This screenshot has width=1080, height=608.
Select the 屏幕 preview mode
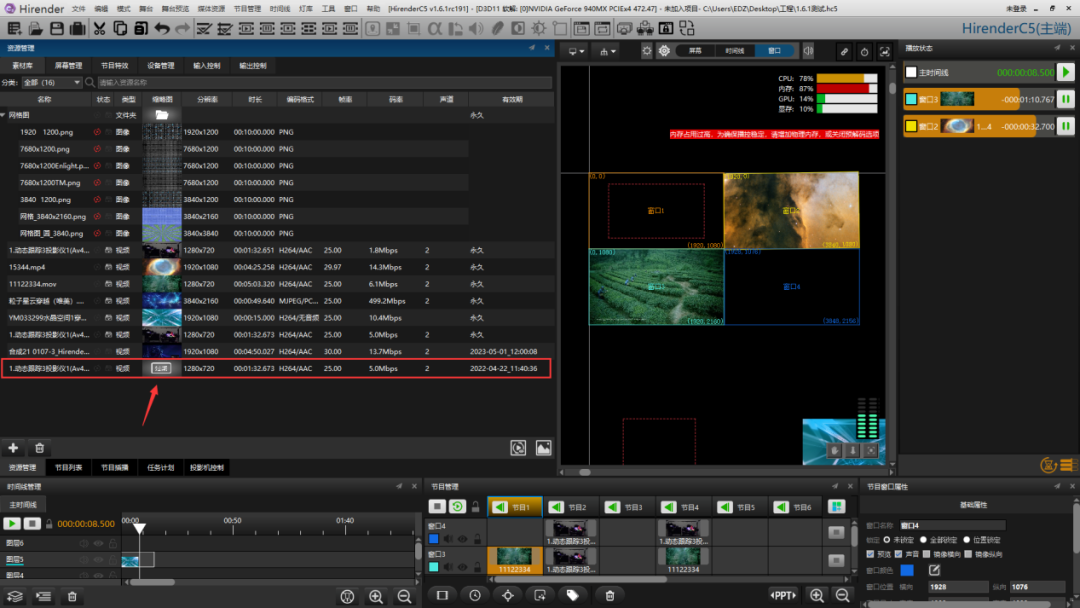(x=695, y=51)
